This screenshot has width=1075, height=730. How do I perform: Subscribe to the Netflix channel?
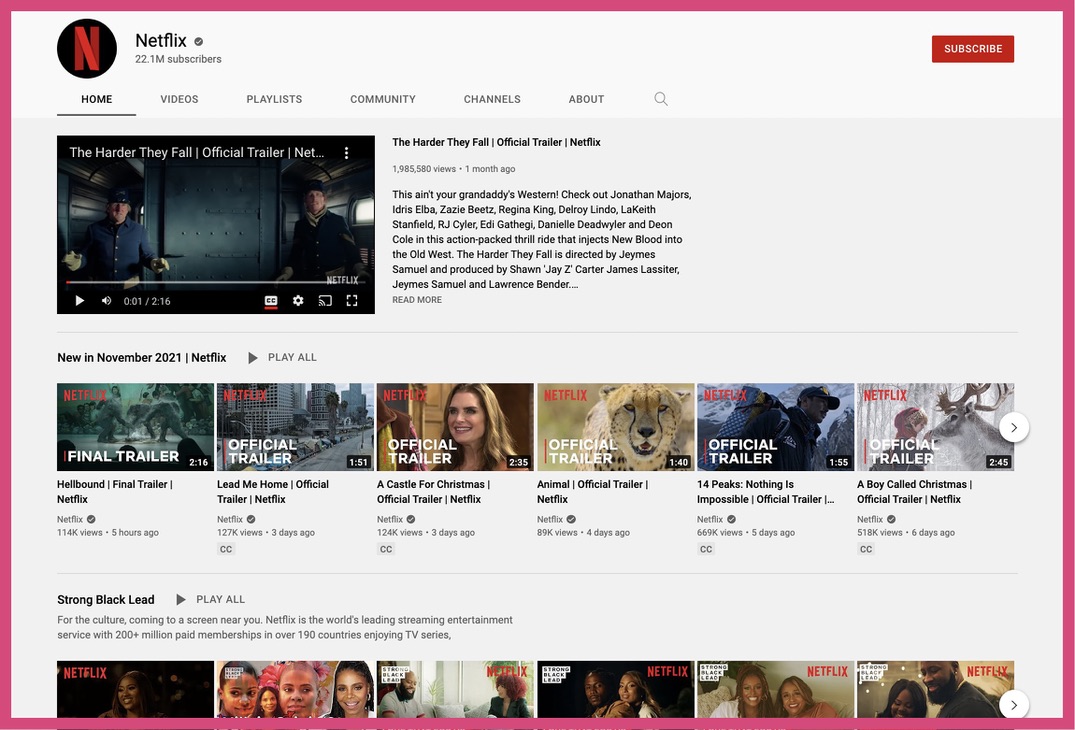tap(972, 49)
